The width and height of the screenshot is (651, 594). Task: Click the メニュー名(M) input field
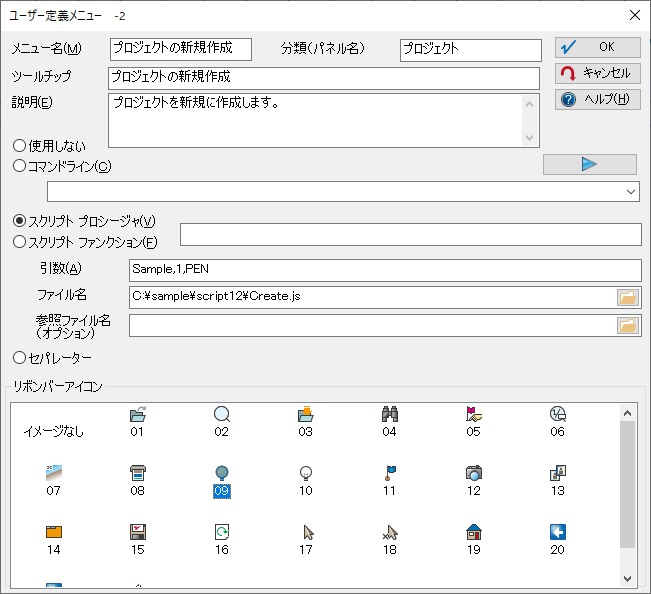click(x=181, y=49)
